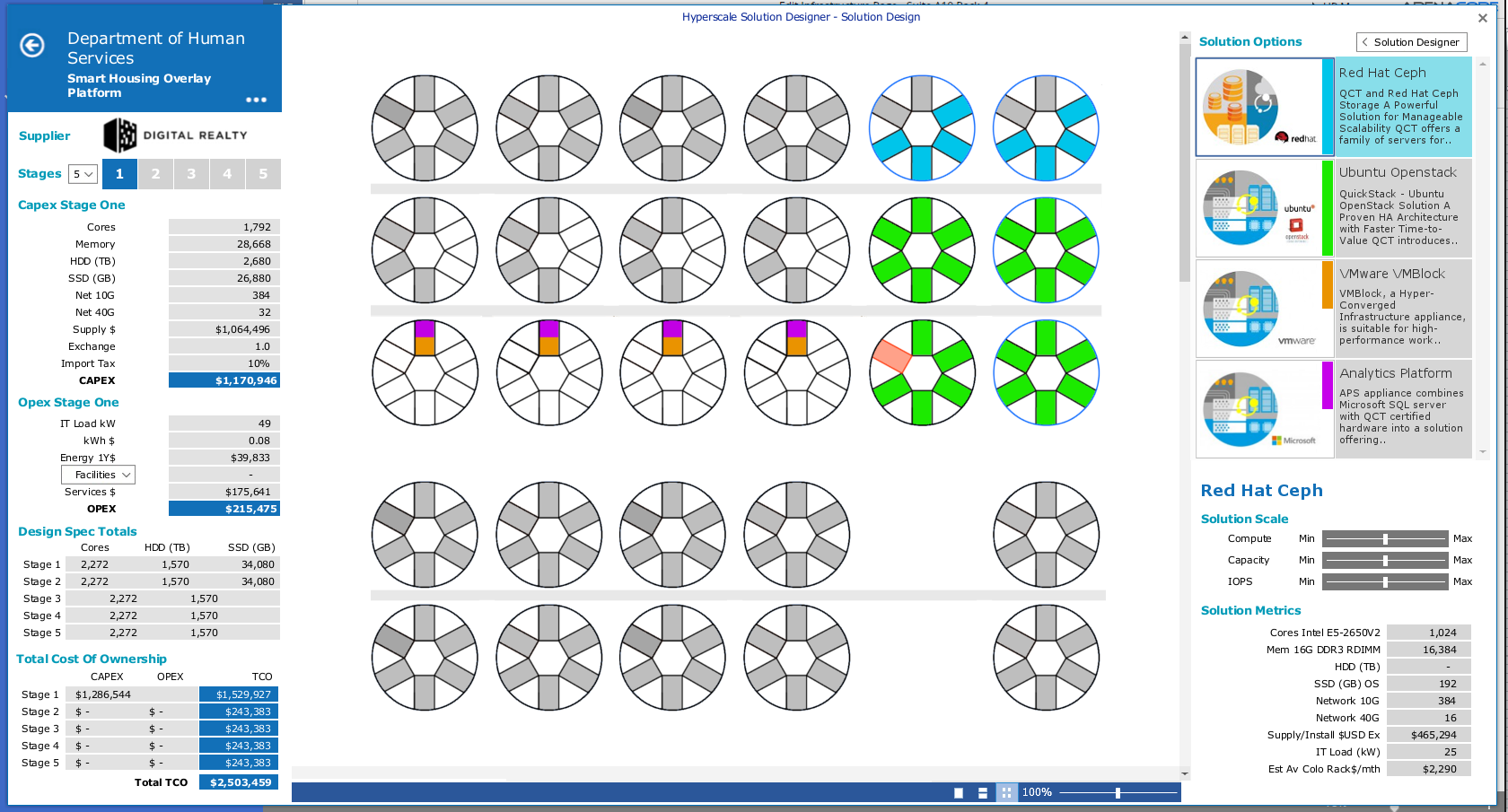
Task: Adjust the Capacity slider under Solution Scale
Action: 1385,560
